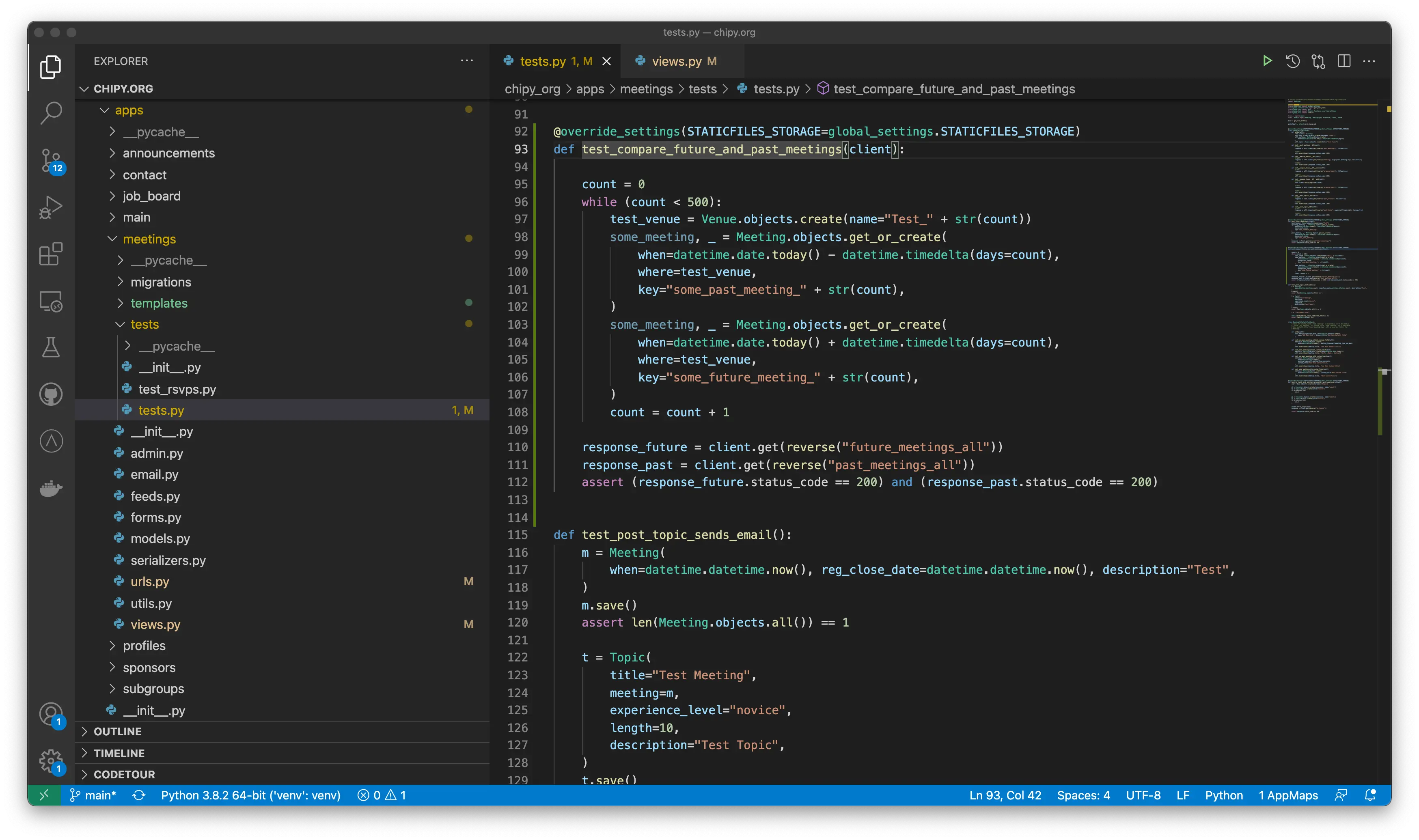Change the UTF-8 file encoding
Viewport: 1419px width, 840px height.
click(1143, 795)
